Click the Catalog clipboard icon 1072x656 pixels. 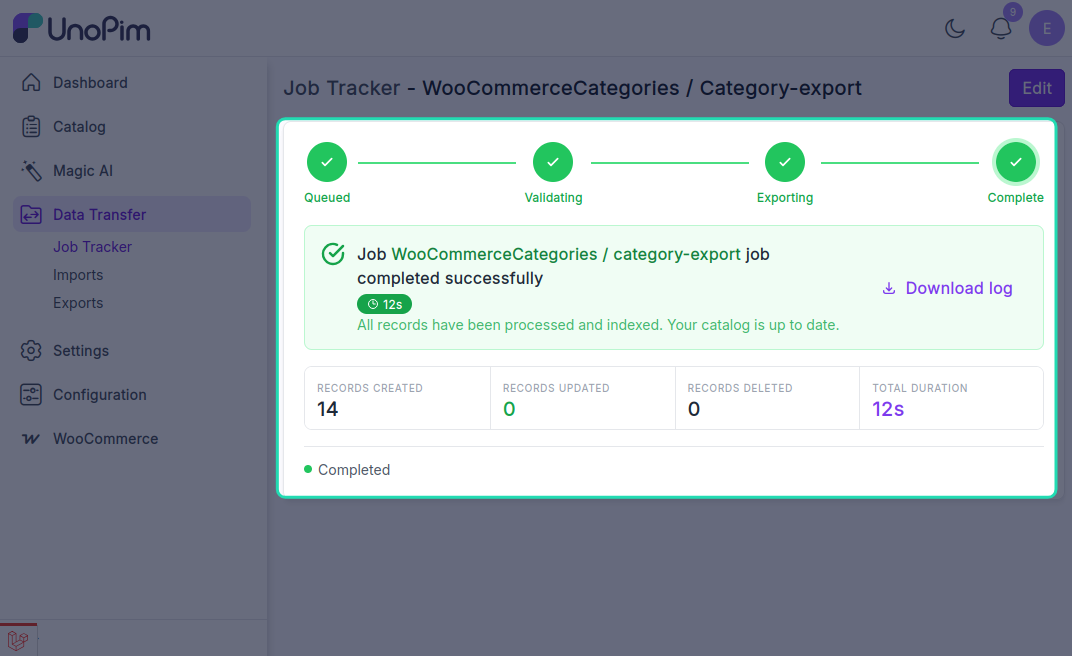pos(31,126)
